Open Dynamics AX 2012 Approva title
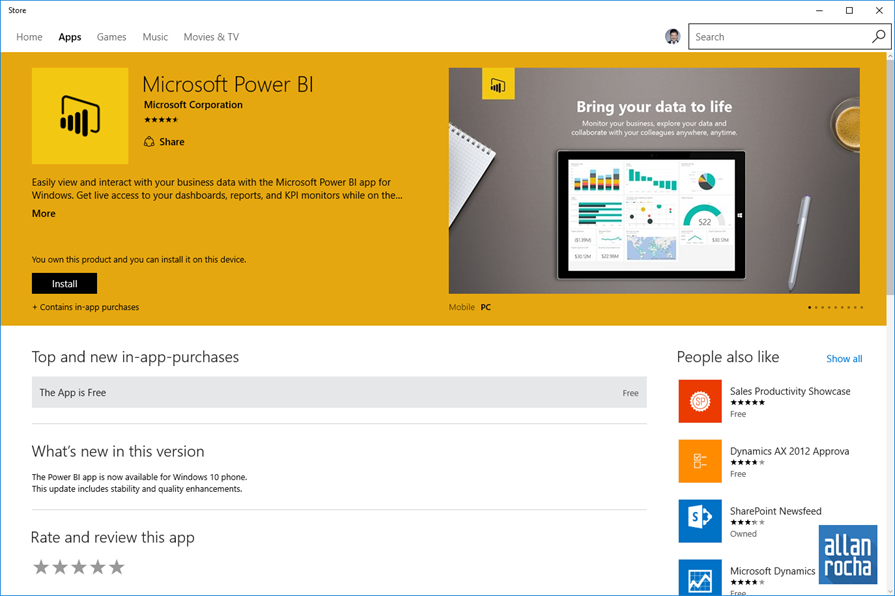This screenshot has height=596, width=895. 789,451
